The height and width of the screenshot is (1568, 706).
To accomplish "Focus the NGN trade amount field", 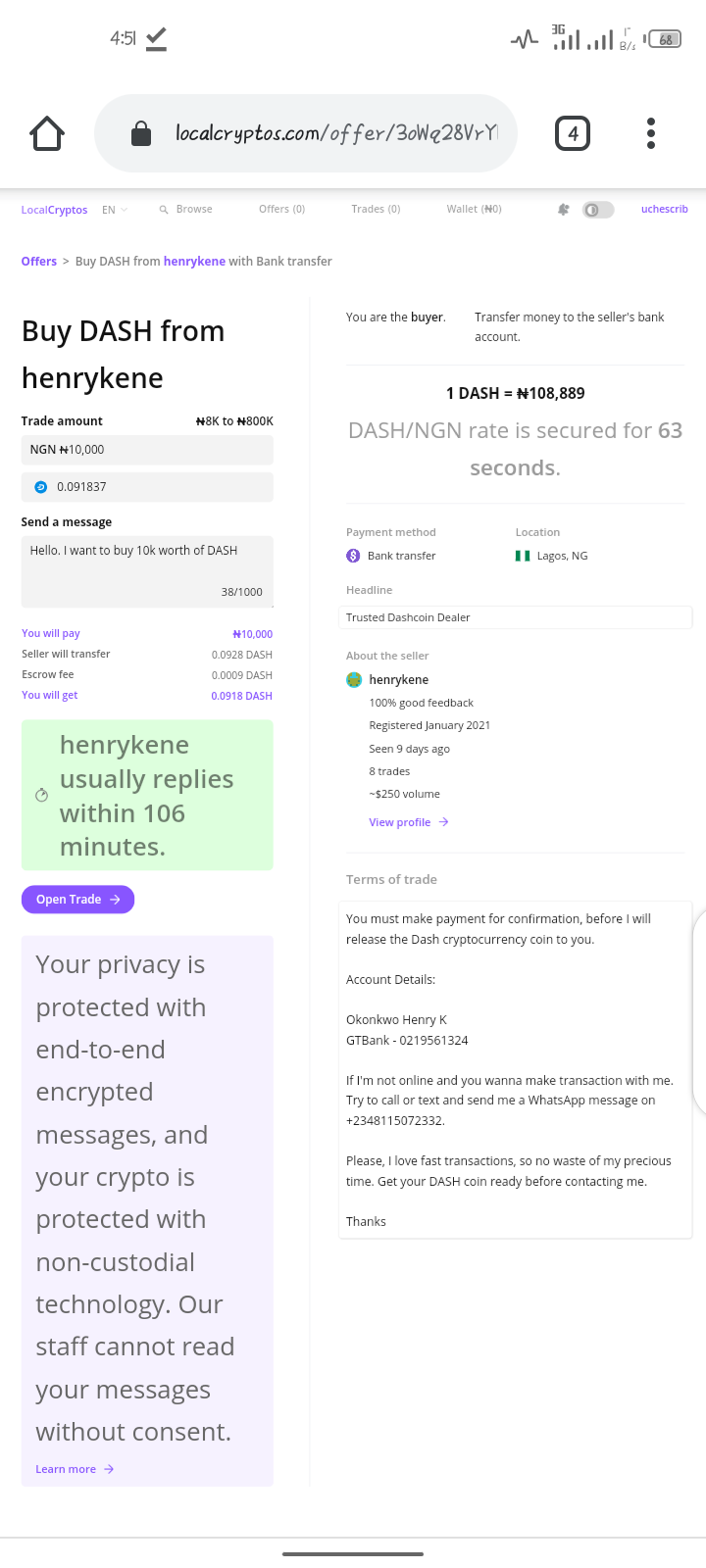I will click(147, 450).
